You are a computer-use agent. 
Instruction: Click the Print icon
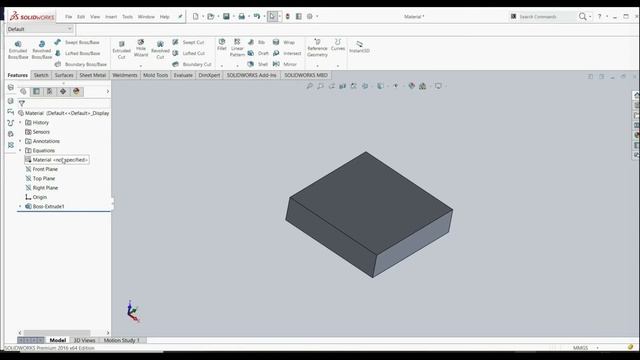coord(242,16)
